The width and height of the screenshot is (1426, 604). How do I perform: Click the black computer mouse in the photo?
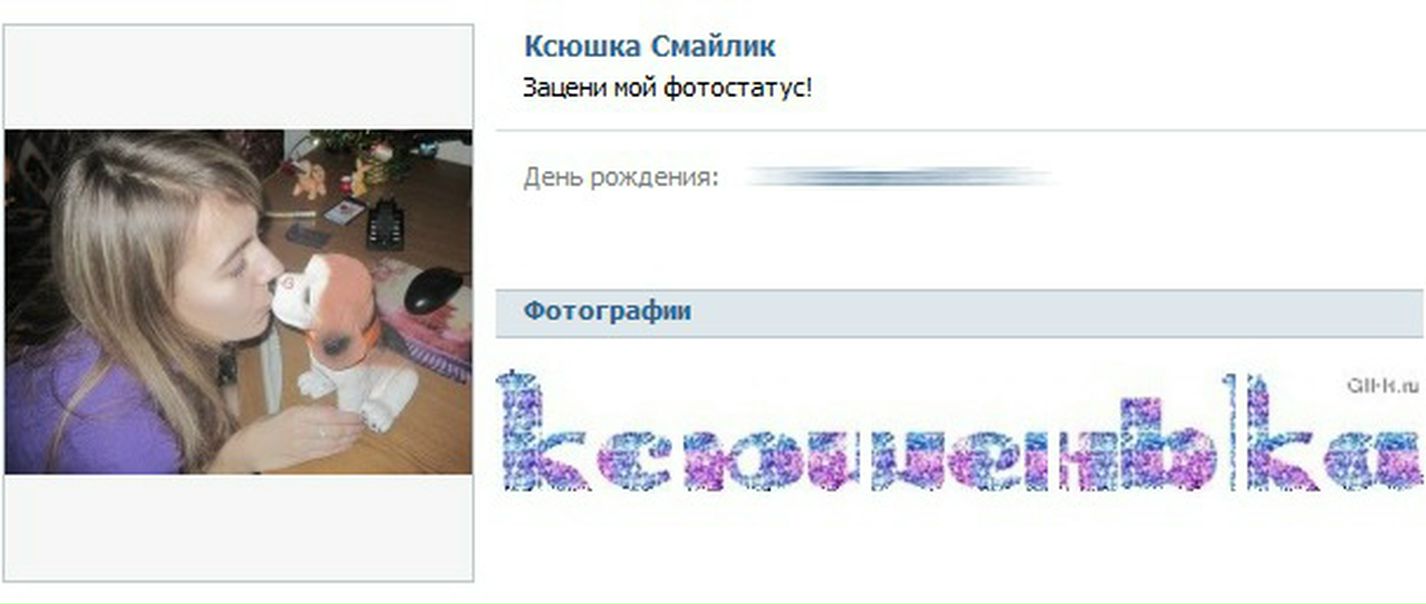[x=433, y=290]
